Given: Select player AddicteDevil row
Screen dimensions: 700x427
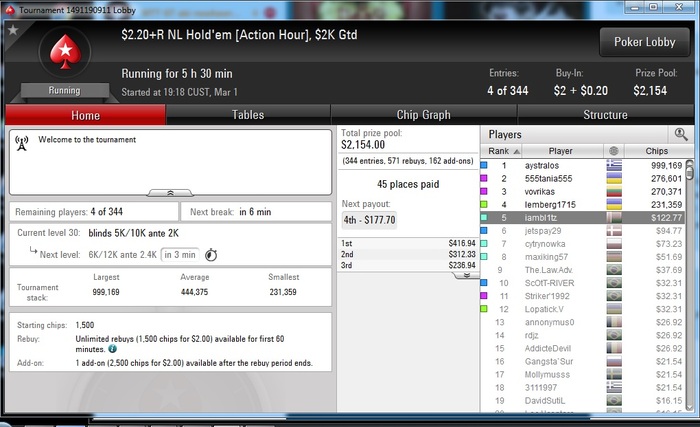Looking at the screenshot, I should pyautogui.click(x=583, y=348).
